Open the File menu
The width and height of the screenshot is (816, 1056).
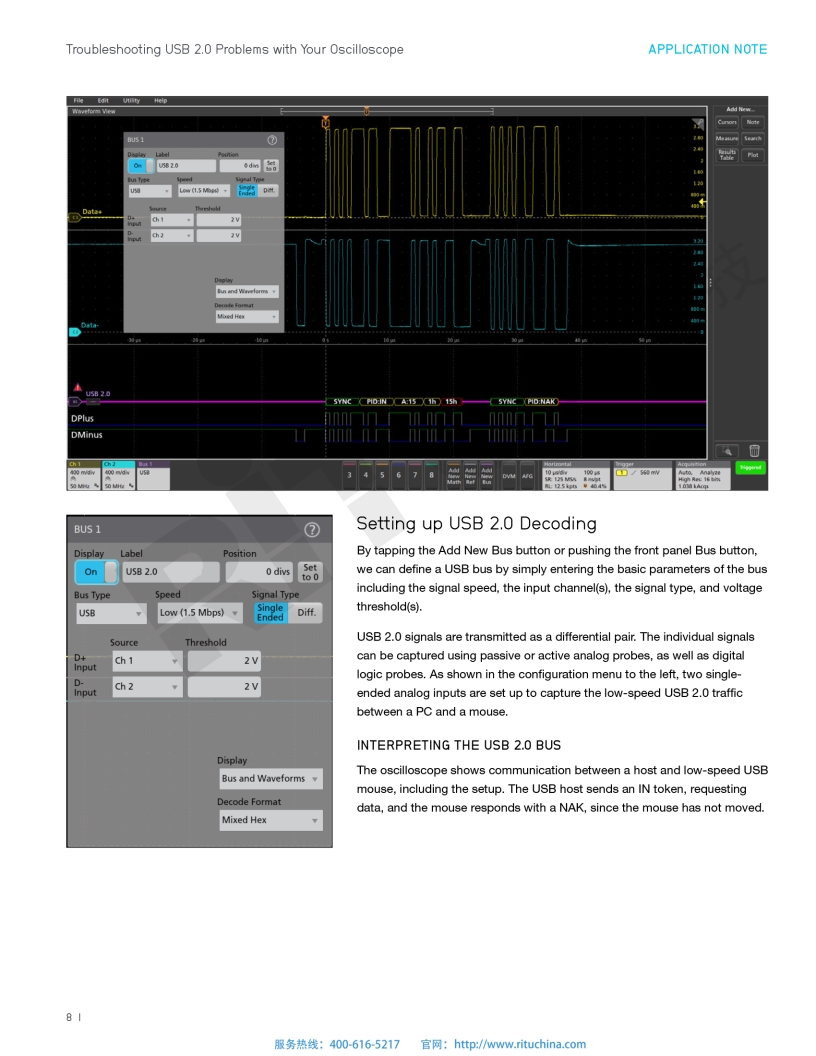78,101
